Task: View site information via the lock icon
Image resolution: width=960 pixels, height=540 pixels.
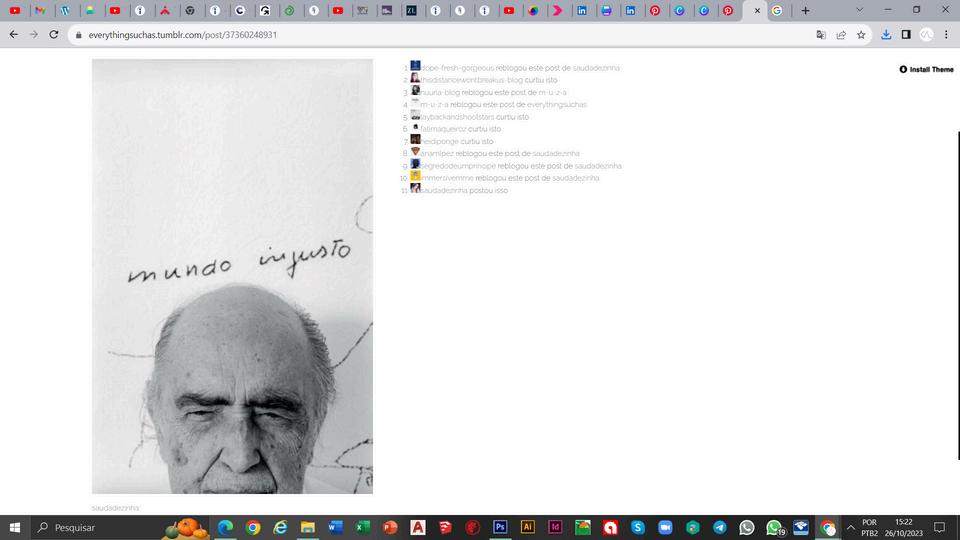Action: click(78, 35)
